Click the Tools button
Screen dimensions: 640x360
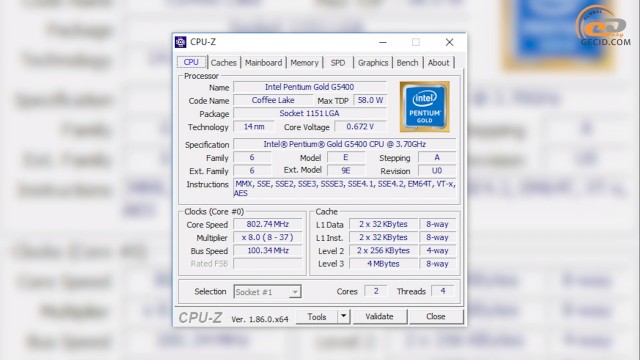[x=317, y=317]
